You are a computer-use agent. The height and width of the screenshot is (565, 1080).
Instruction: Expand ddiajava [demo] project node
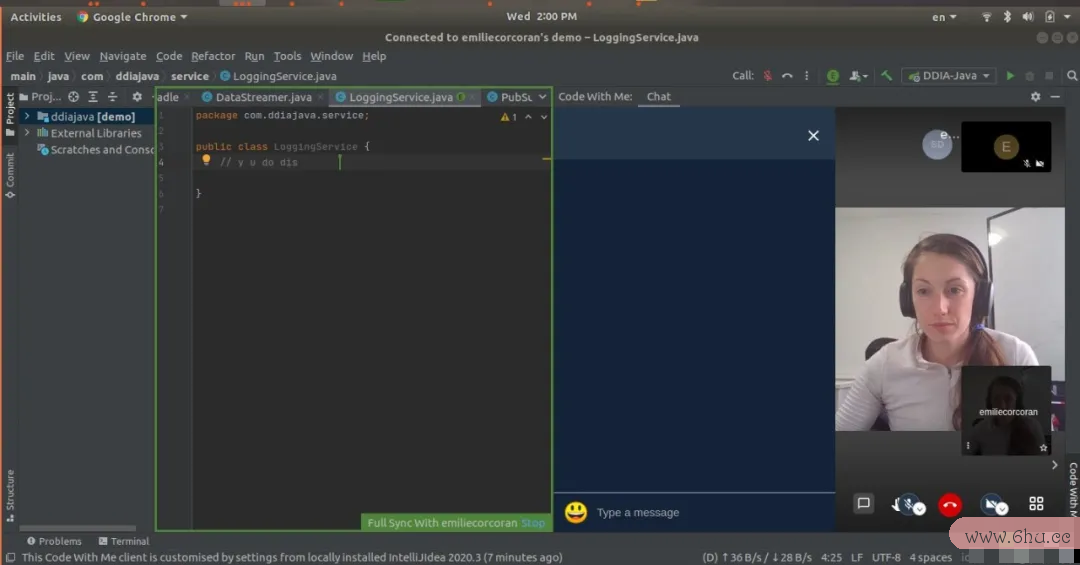click(x=27, y=116)
